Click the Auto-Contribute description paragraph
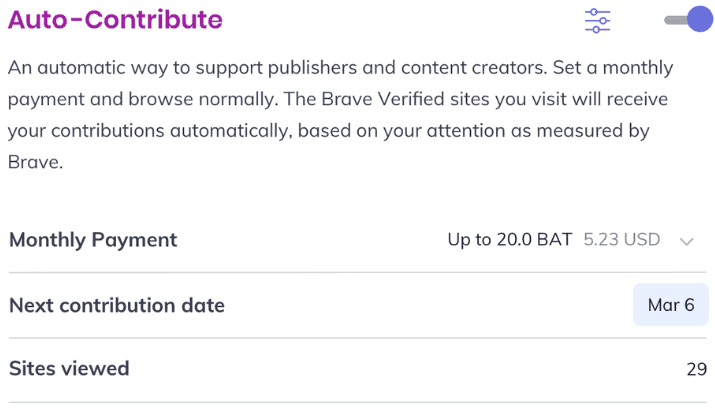Viewport: 715px width, 420px height. [x=341, y=114]
